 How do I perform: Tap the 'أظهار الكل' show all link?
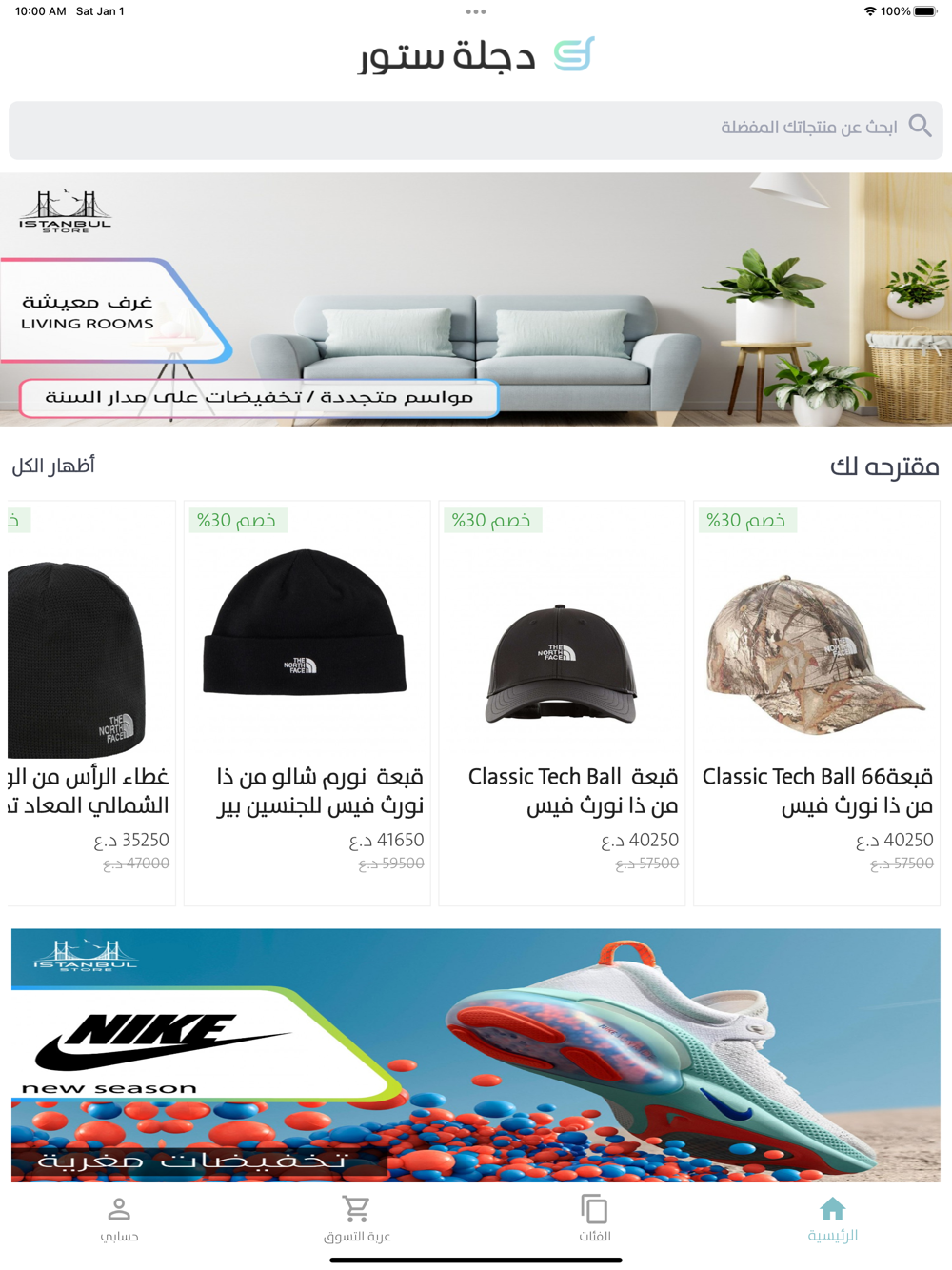coord(53,466)
